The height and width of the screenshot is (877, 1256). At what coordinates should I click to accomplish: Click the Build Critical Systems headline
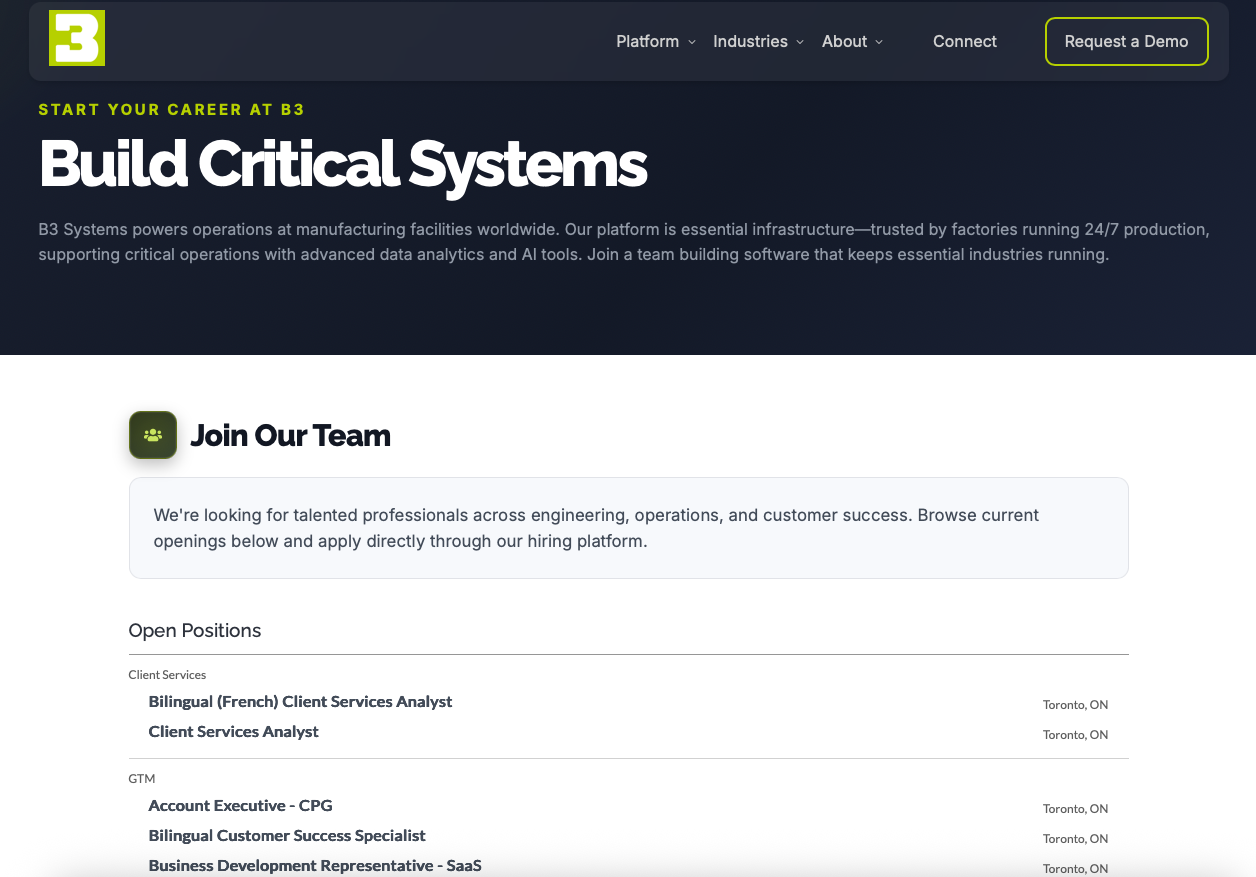coord(343,163)
